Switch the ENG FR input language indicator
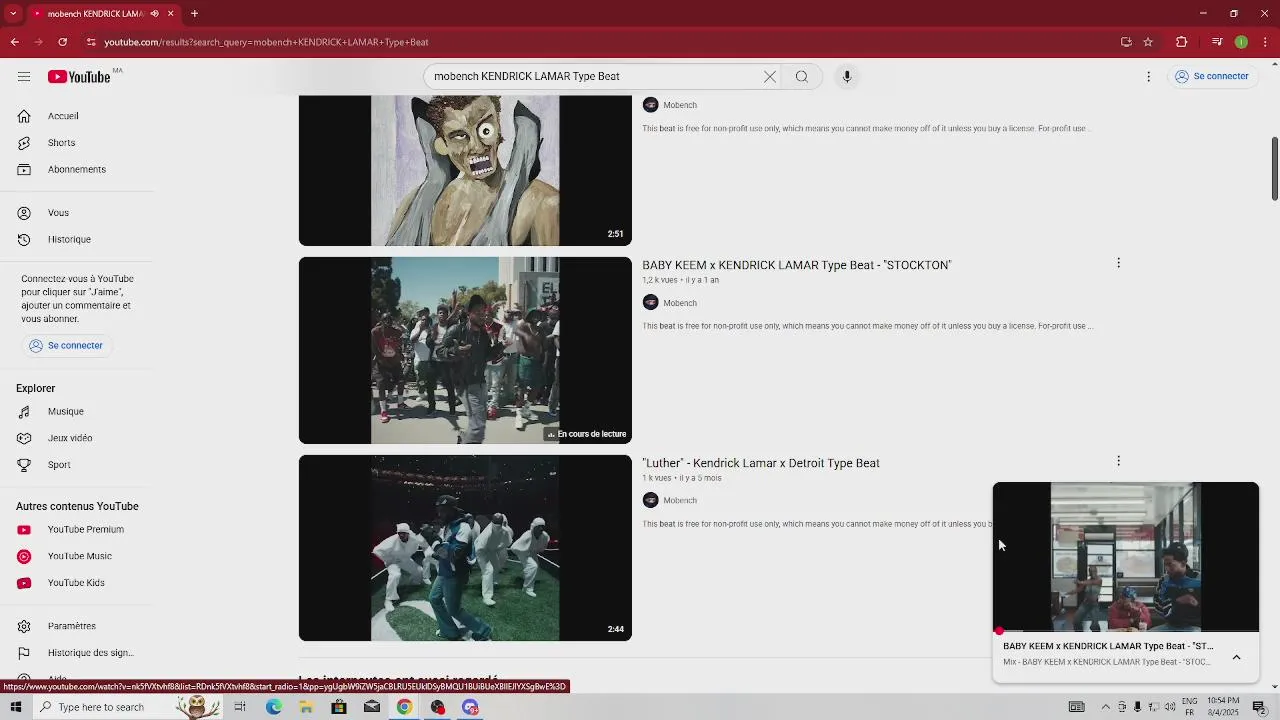The width and height of the screenshot is (1280, 720). tap(1189, 707)
